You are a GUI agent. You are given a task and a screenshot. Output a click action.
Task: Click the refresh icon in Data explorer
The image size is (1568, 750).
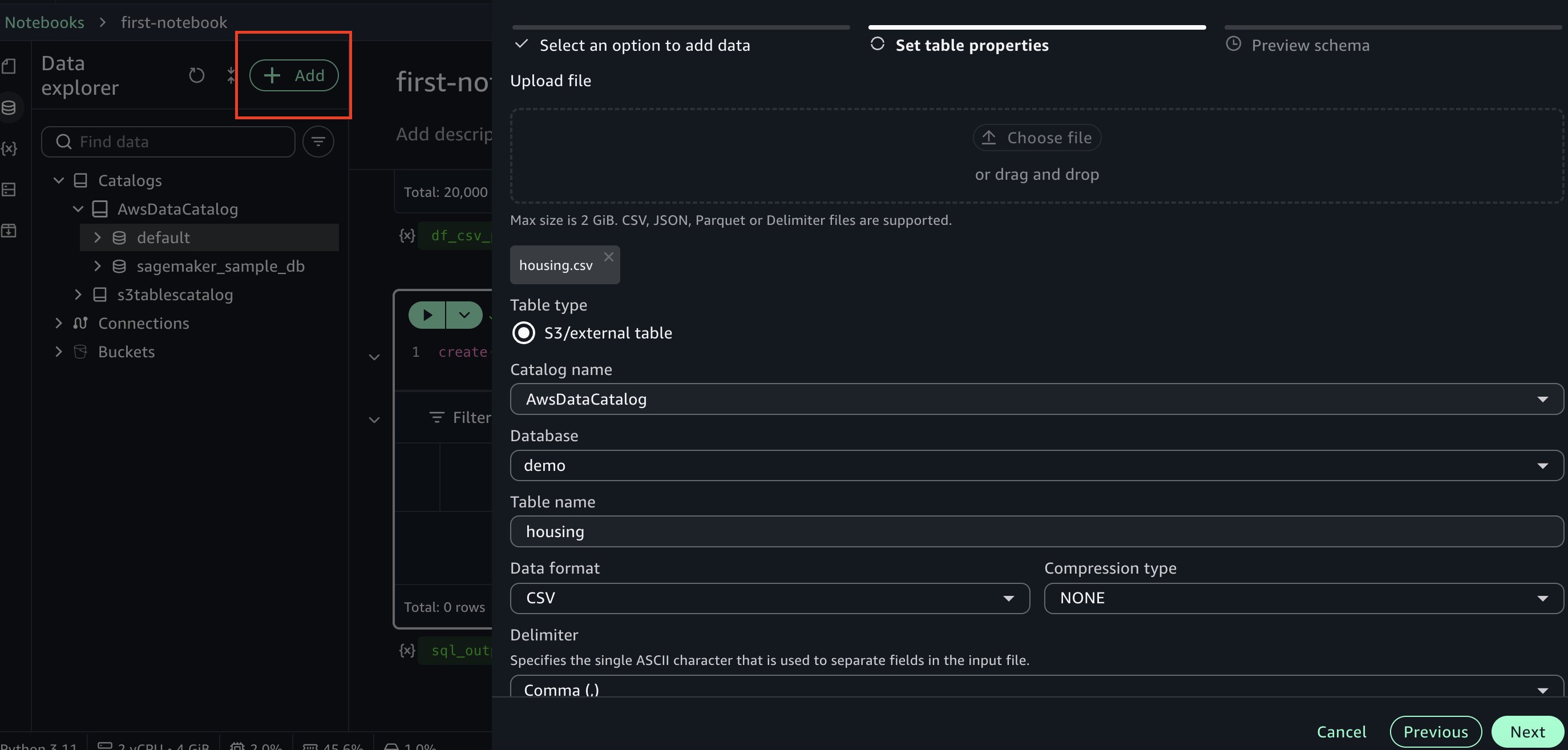(x=196, y=75)
